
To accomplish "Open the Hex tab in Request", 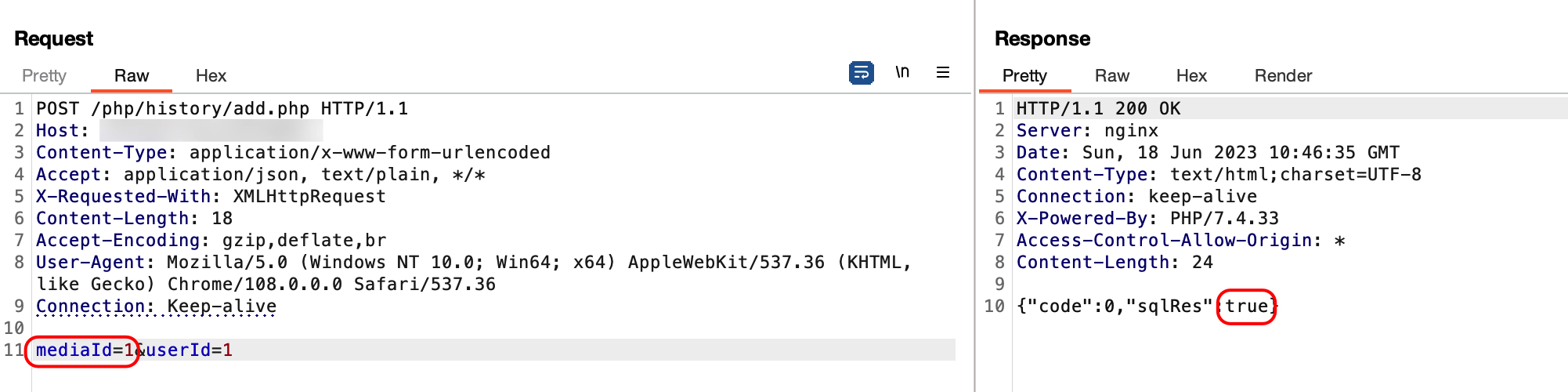I will [x=211, y=76].
